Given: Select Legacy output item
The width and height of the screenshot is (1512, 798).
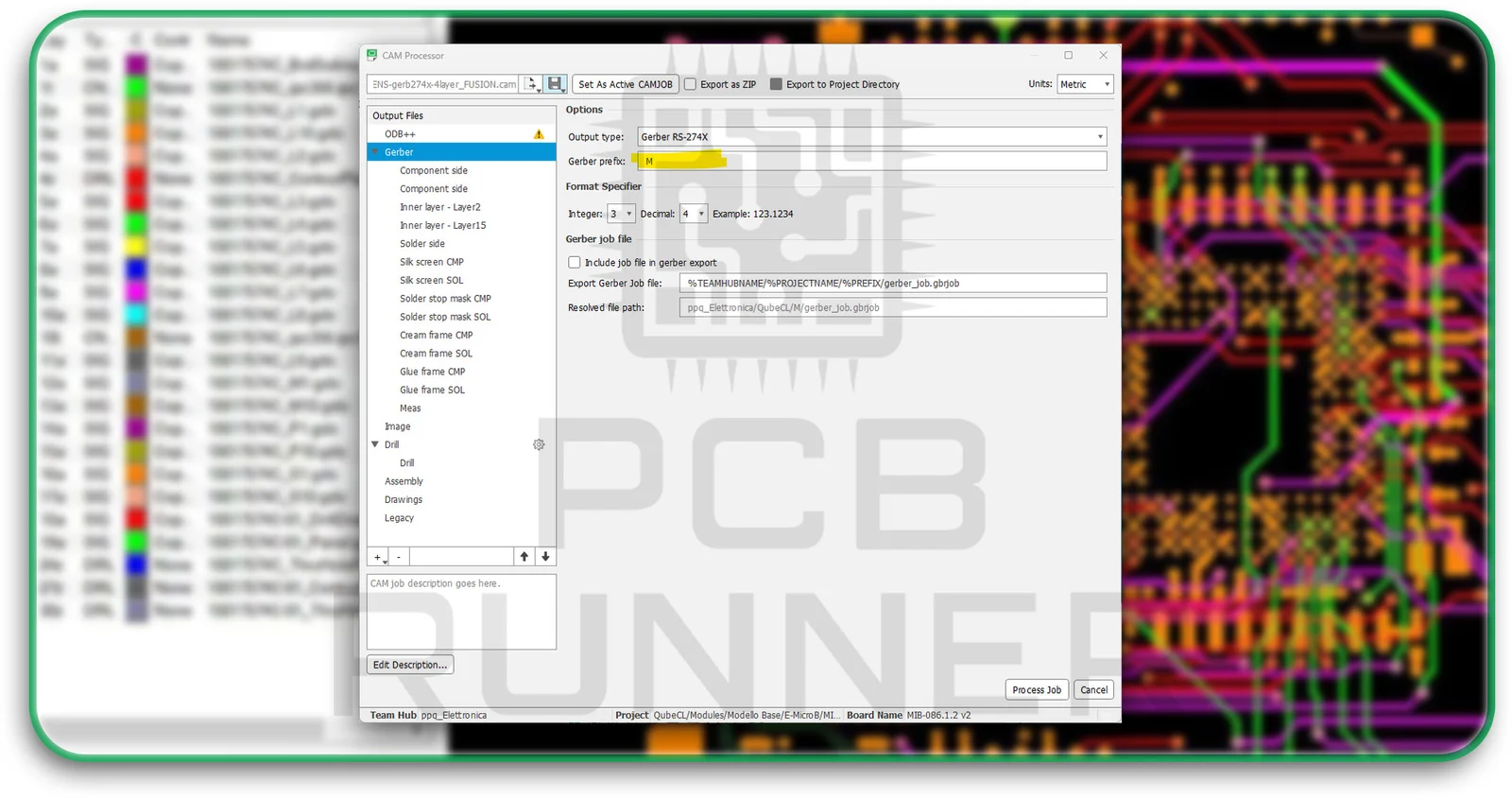Looking at the screenshot, I should [399, 518].
